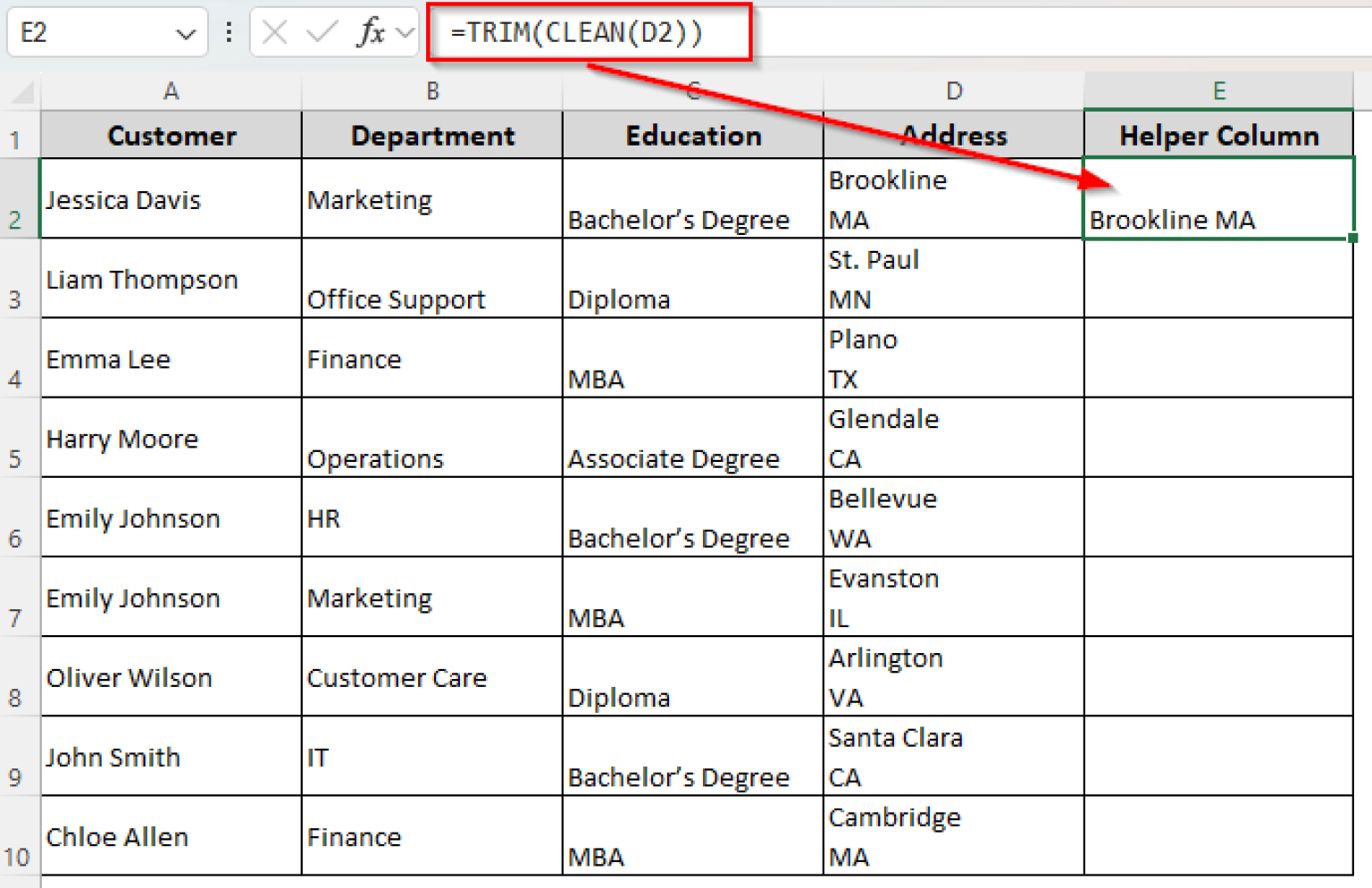Screen dimensions: 1372x888
Task: Click the Select All corner above row 1
Action: pyautogui.click(x=20, y=90)
